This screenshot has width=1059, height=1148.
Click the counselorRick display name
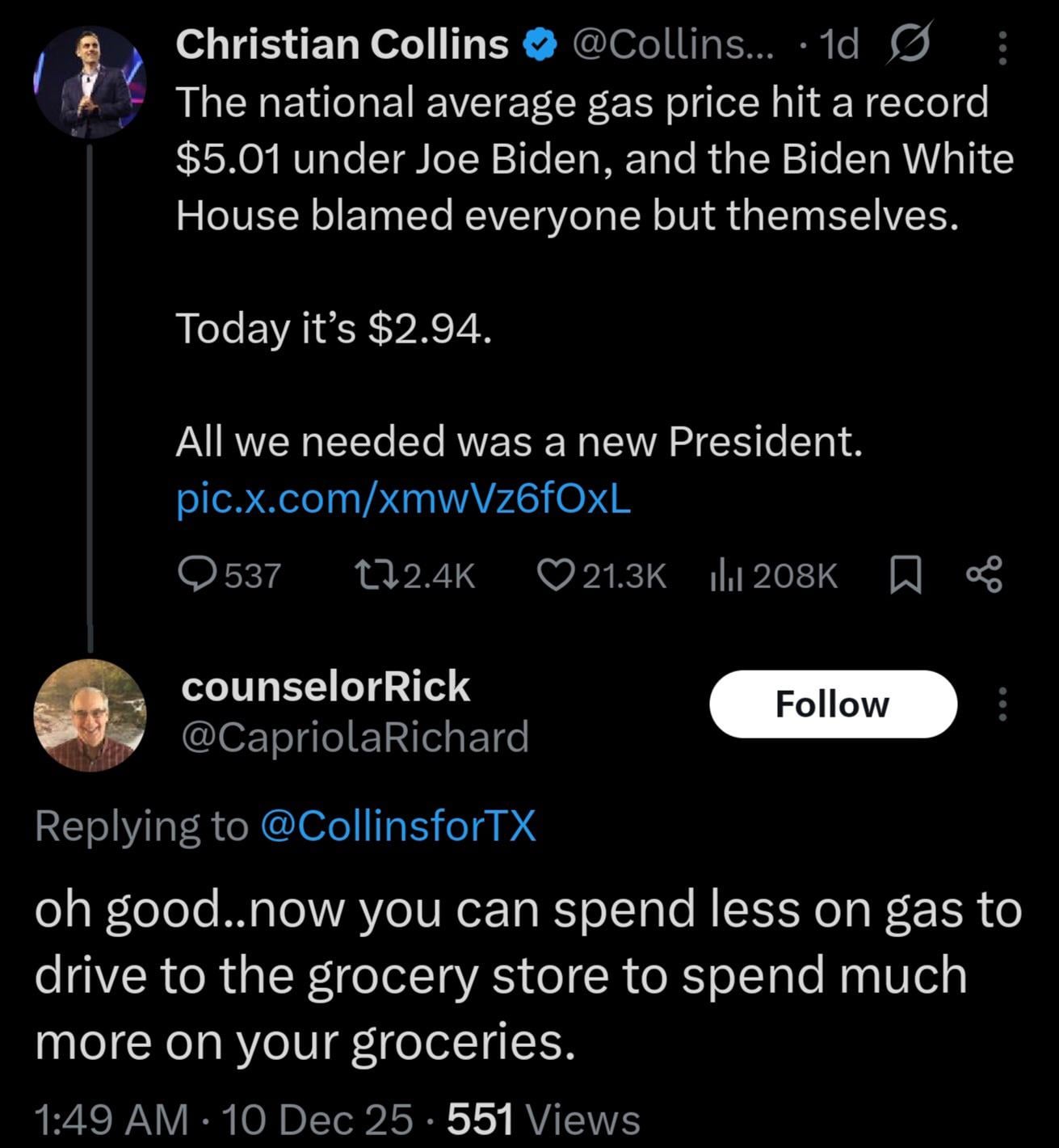click(326, 687)
